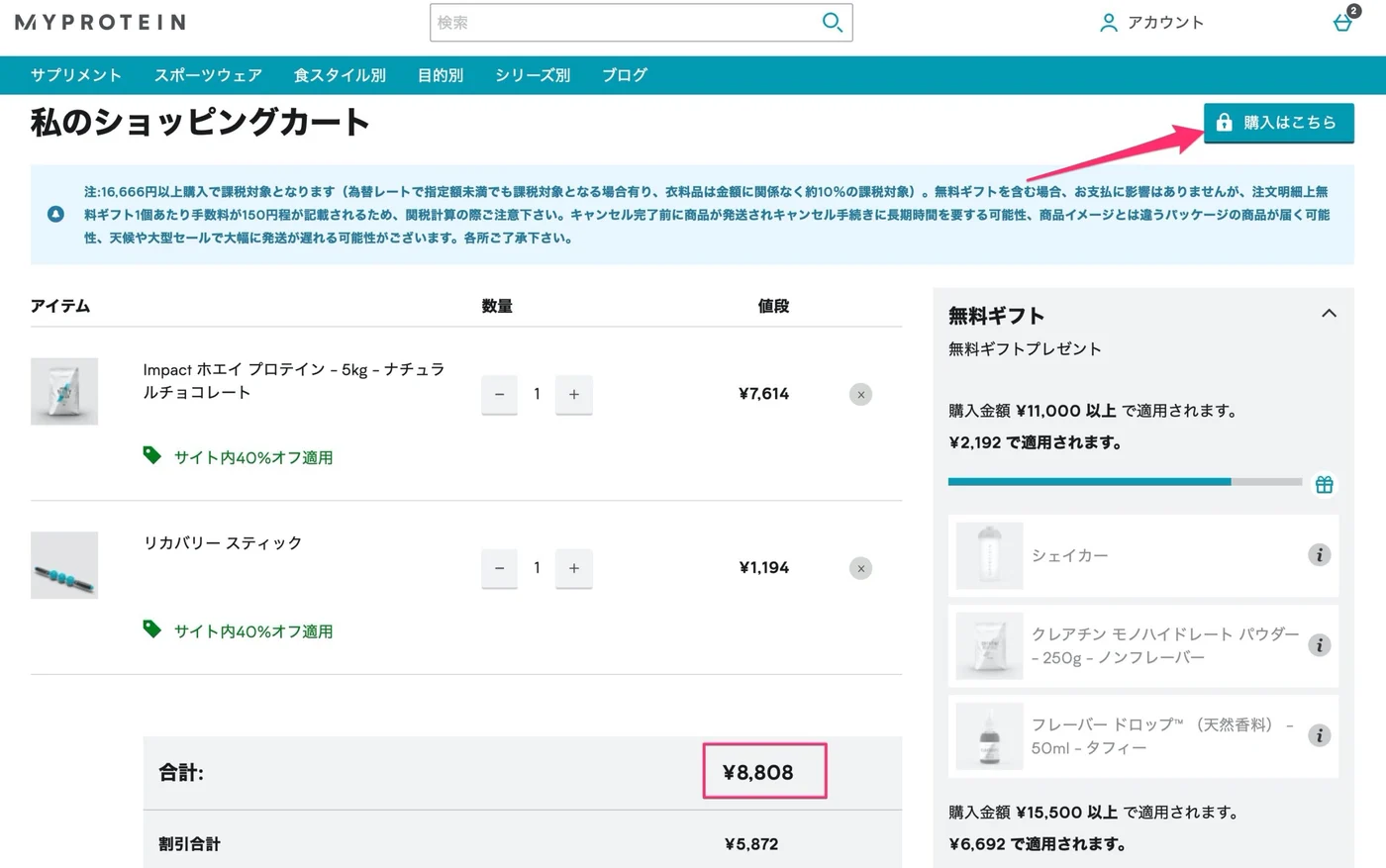Click the free gift progress bar
1386x868 pixels.
(x=1125, y=482)
